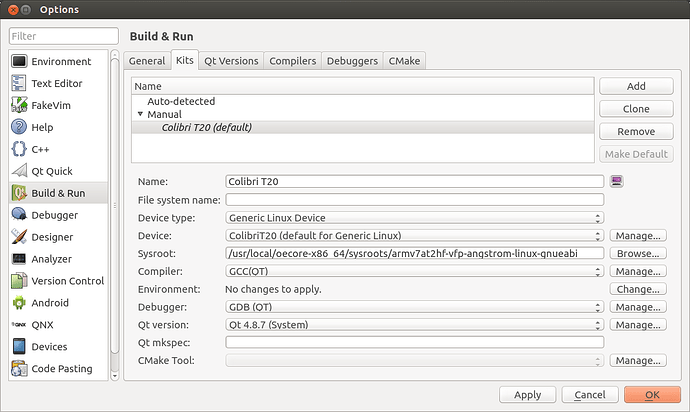Switch to the Debuggers tab

pos(352,61)
